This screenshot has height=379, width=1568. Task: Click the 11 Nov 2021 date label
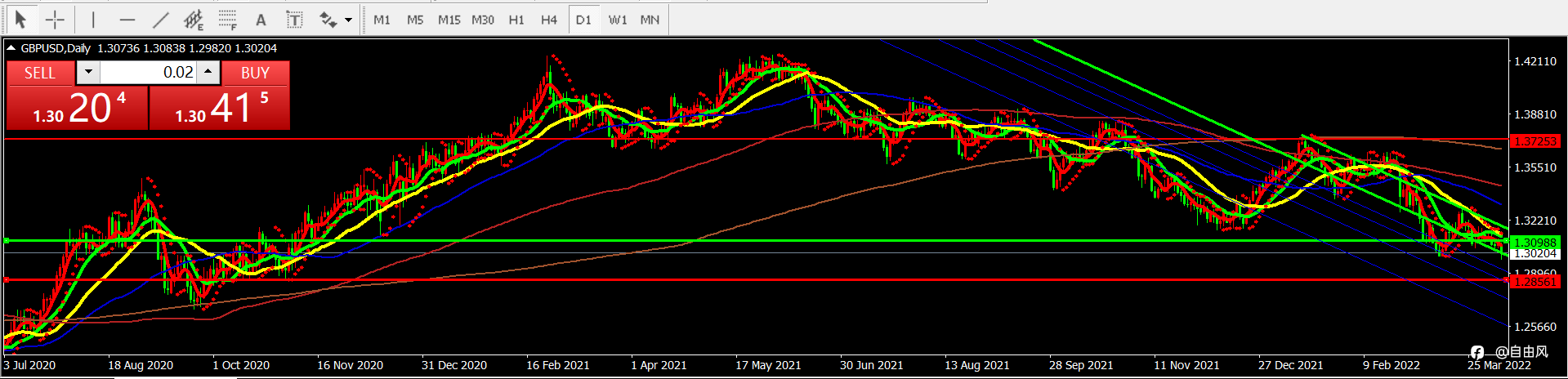point(1186,365)
